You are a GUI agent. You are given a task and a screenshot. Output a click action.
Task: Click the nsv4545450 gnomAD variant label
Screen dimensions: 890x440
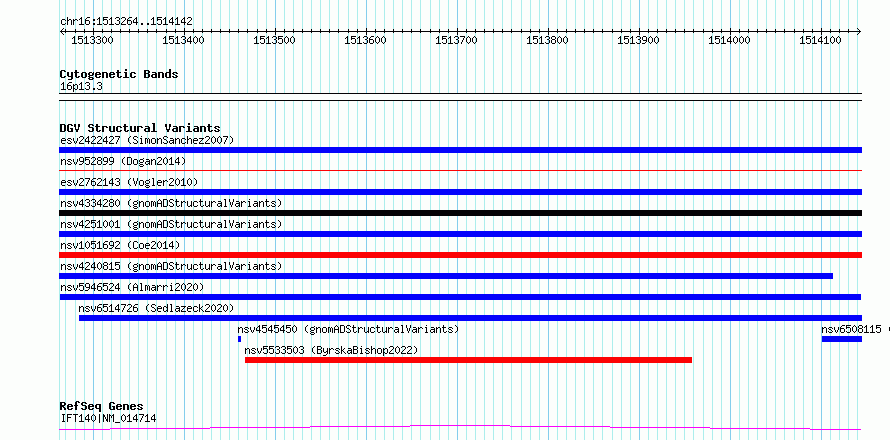click(348, 329)
